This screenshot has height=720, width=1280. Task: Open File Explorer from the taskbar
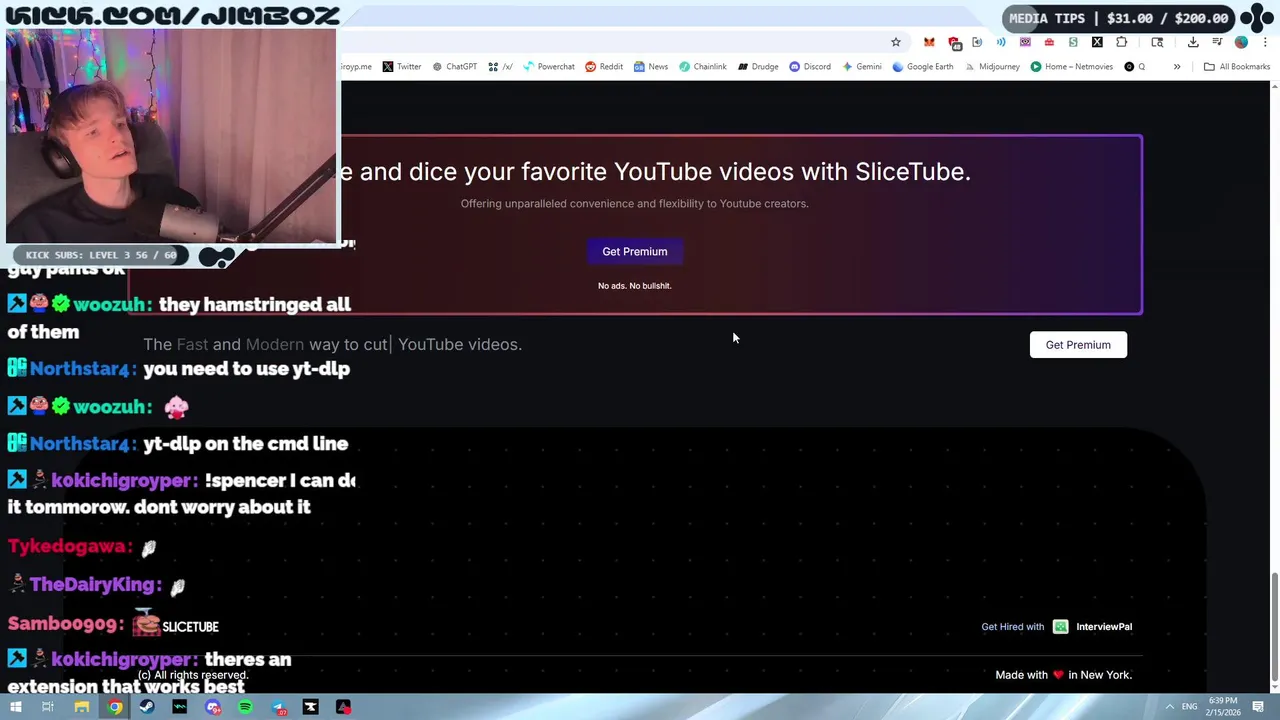[82, 707]
